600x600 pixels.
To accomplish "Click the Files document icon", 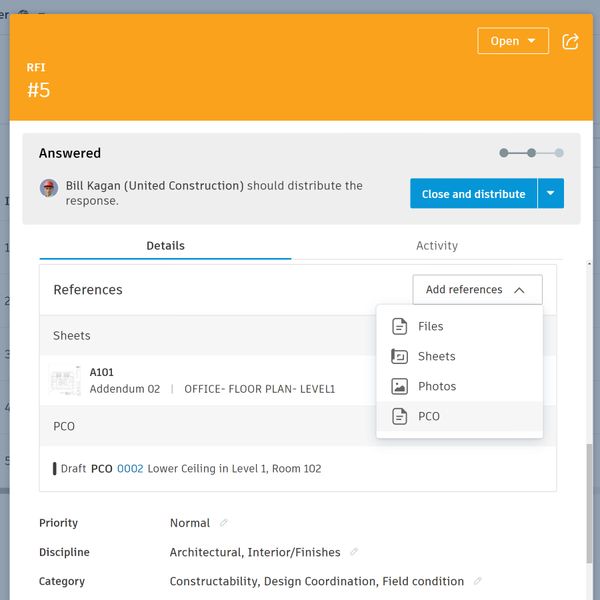I will (400, 326).
